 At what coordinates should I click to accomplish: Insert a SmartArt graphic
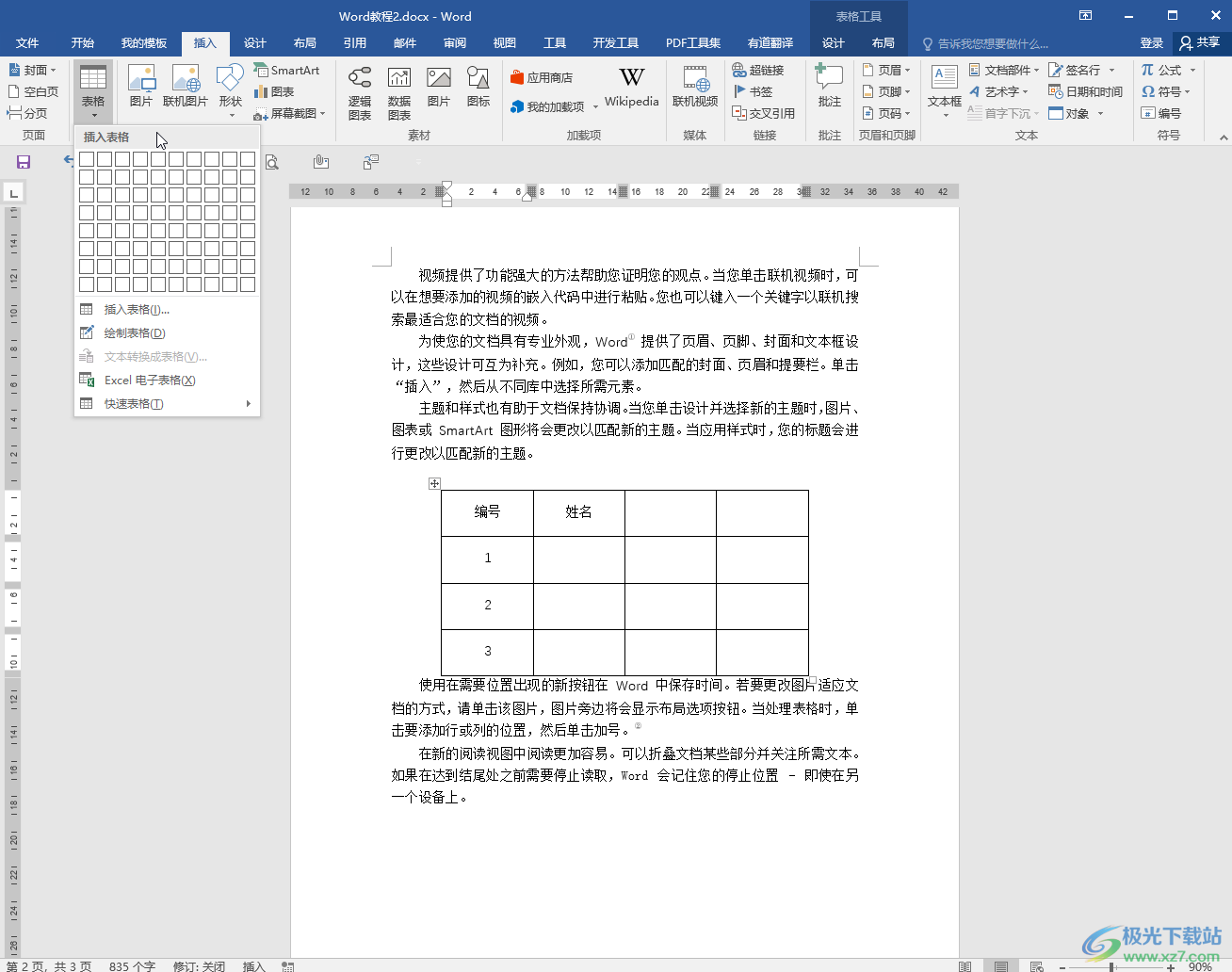(x=287, y=71)
